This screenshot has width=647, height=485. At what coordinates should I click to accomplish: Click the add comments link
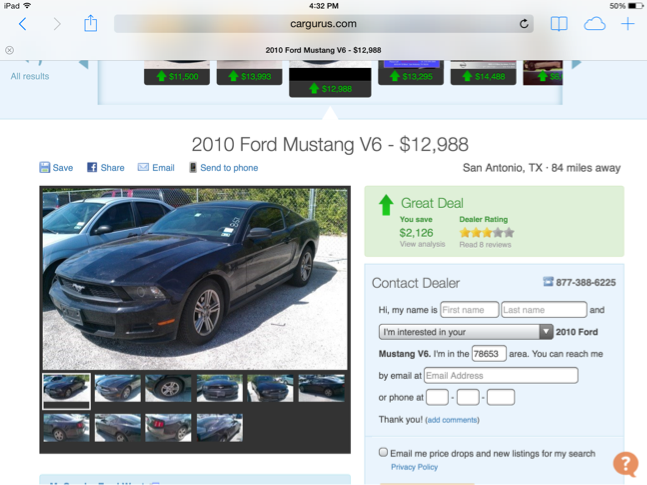[x=452, y=420]
